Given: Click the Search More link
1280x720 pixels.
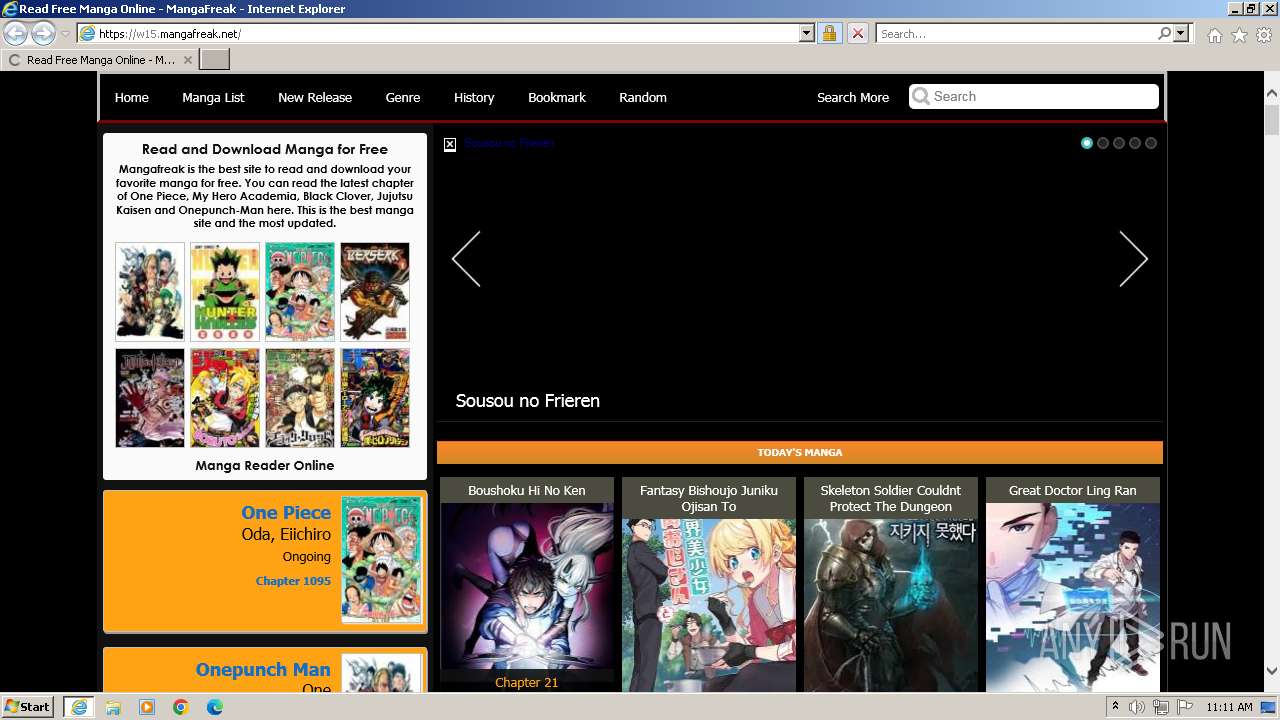Looking at the screenshot, I should (x=853, y=97).
